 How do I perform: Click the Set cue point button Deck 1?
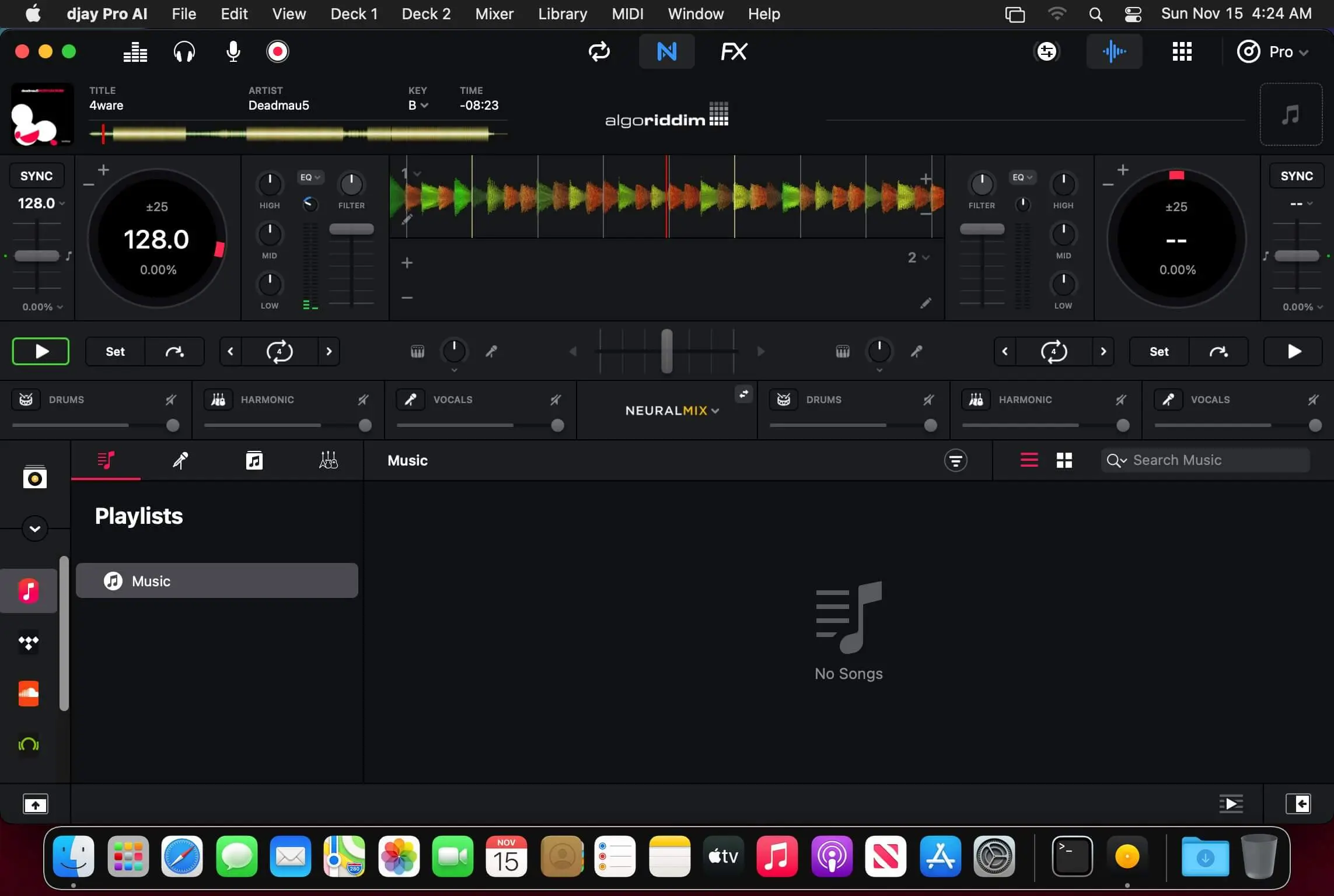114,351
